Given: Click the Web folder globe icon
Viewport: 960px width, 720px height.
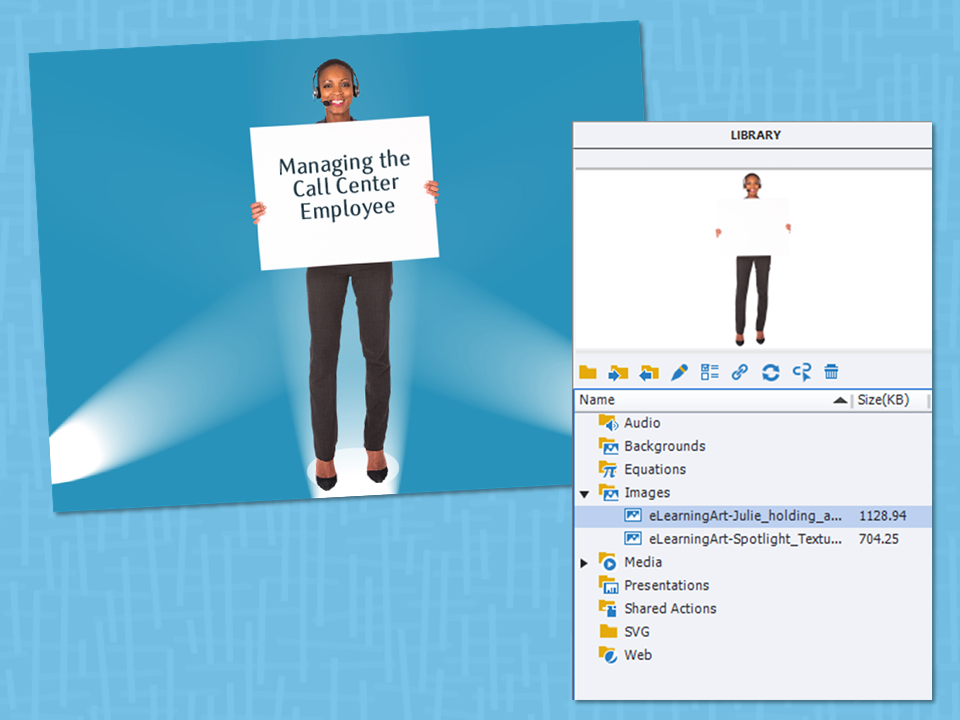Looking at the screenshot, I should coord(608,654).
